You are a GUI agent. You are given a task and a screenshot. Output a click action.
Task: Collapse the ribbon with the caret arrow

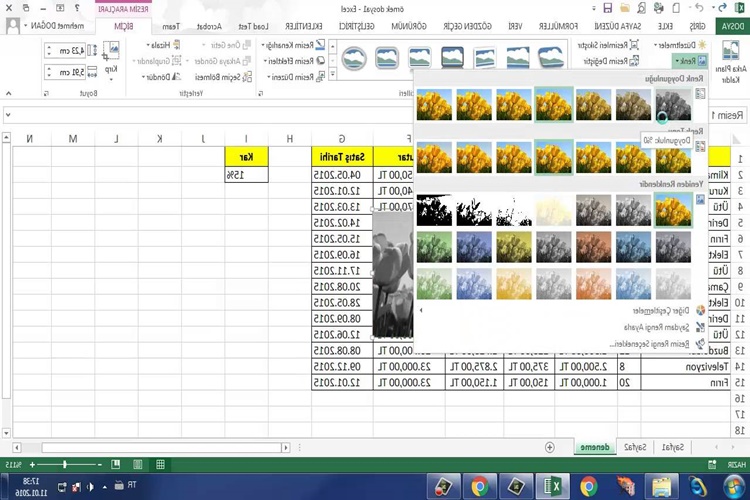(8, 93)
